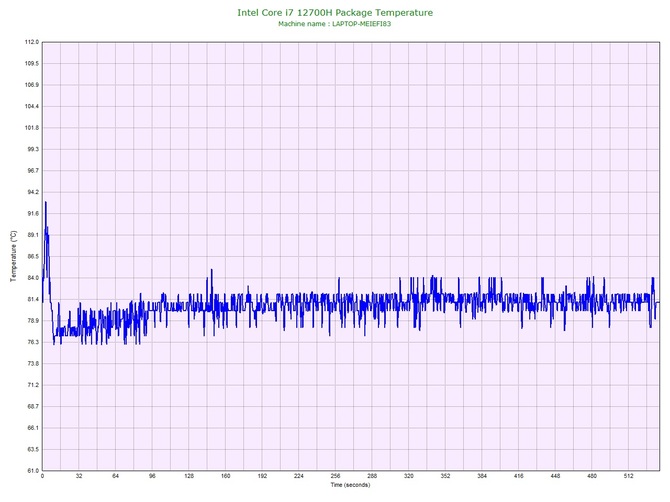Click the 192 tick label on the time axis

pyautogui.click(x=262, y=476)
